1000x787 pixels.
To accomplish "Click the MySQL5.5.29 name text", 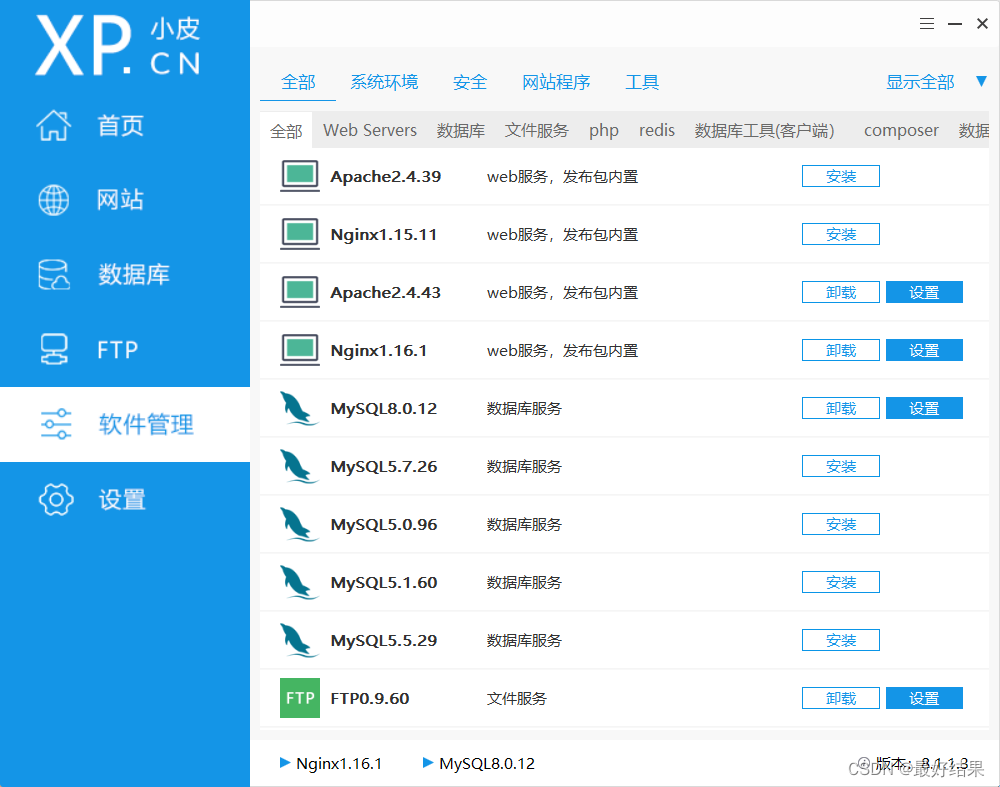I will pos(384,641).
